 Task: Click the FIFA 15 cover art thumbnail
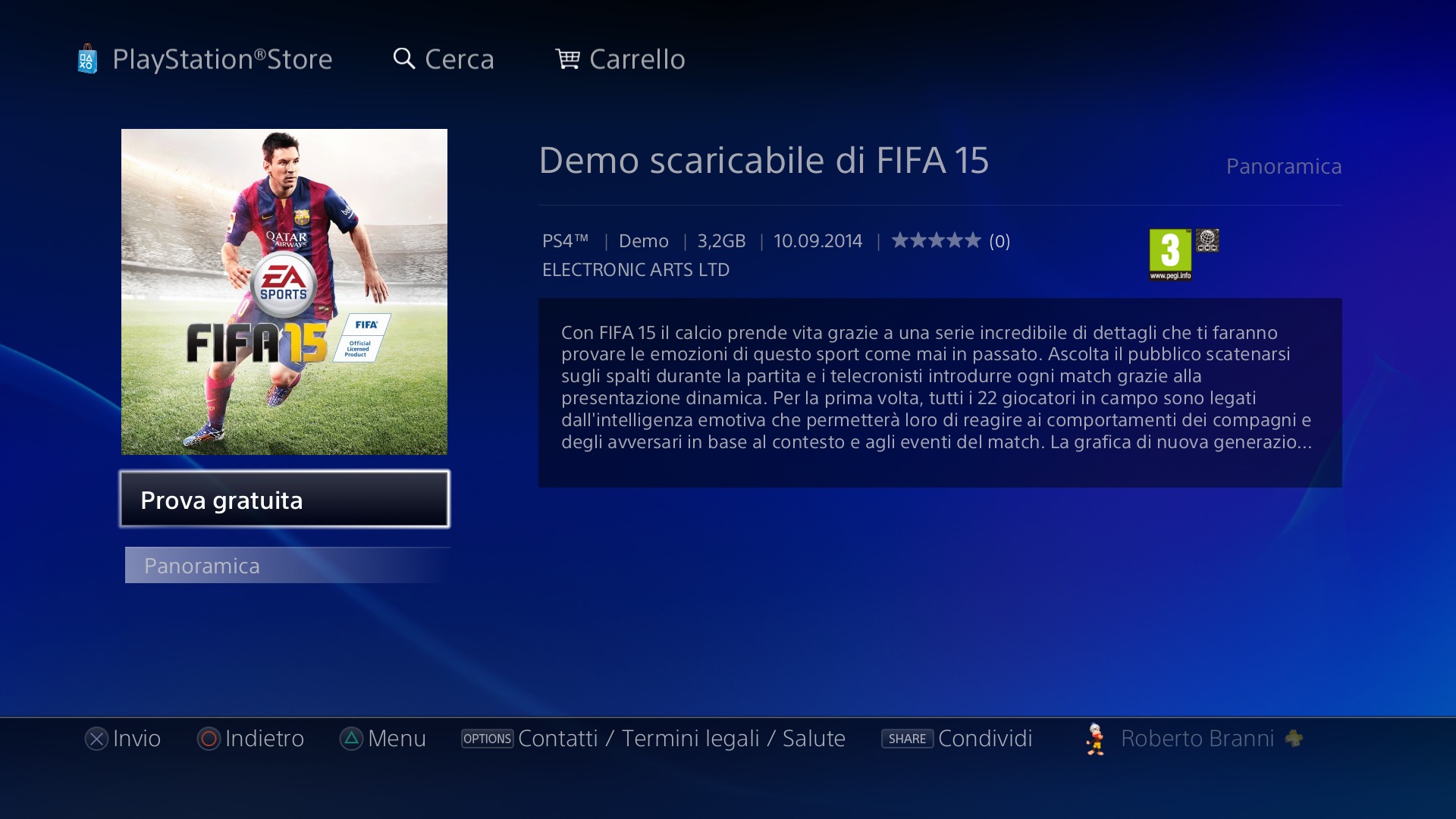[x=284, y=292]
